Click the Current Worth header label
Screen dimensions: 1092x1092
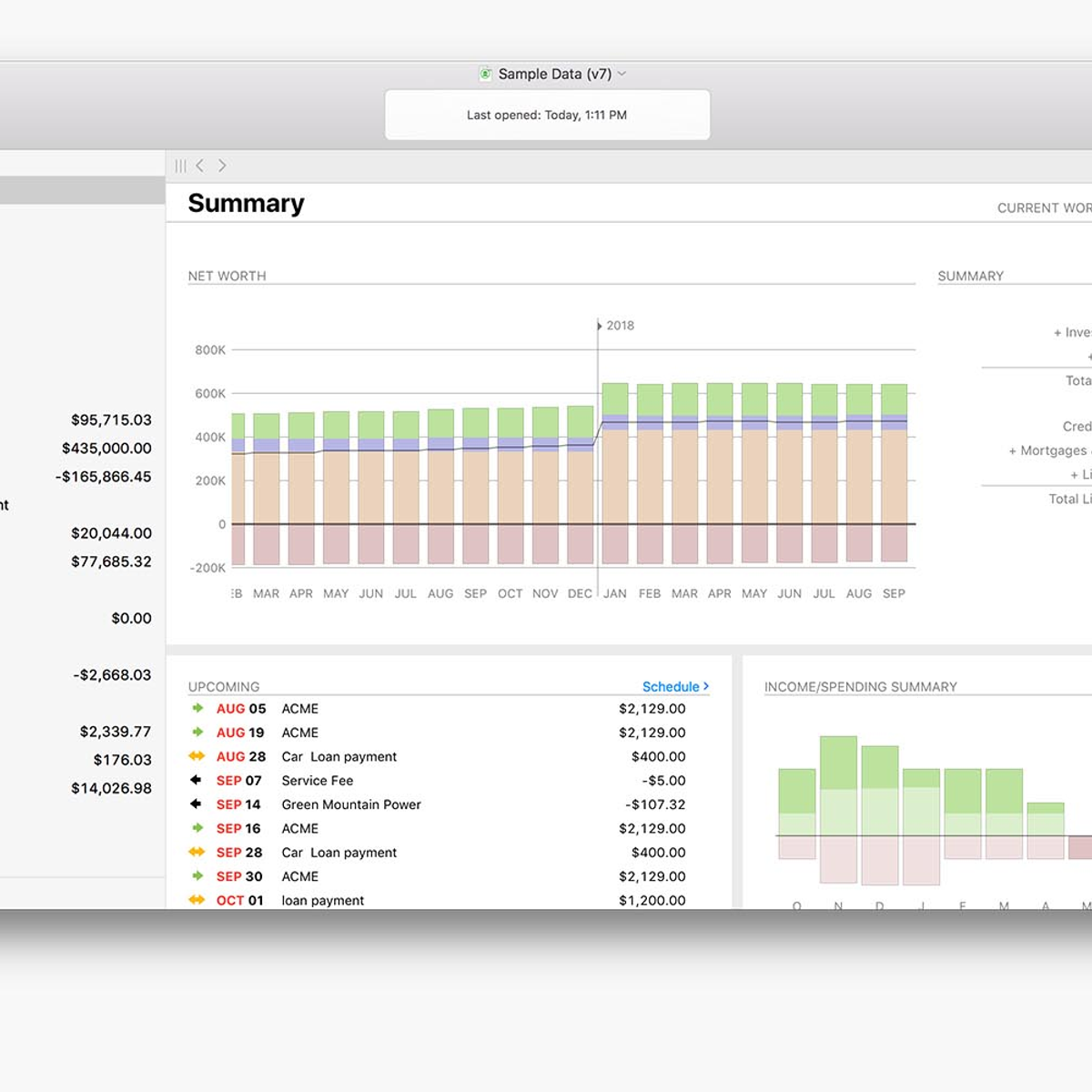[1043, 208]
